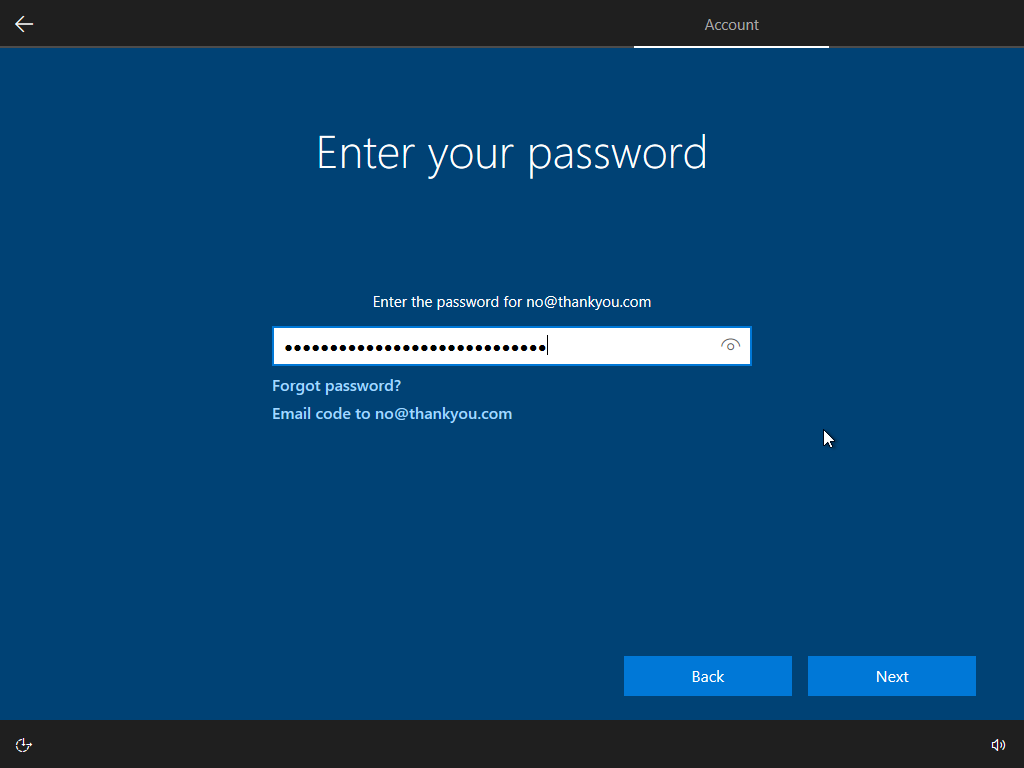Click Email code to no@thankyou.com
1024x768 pixels.
[x=392, y=413]
